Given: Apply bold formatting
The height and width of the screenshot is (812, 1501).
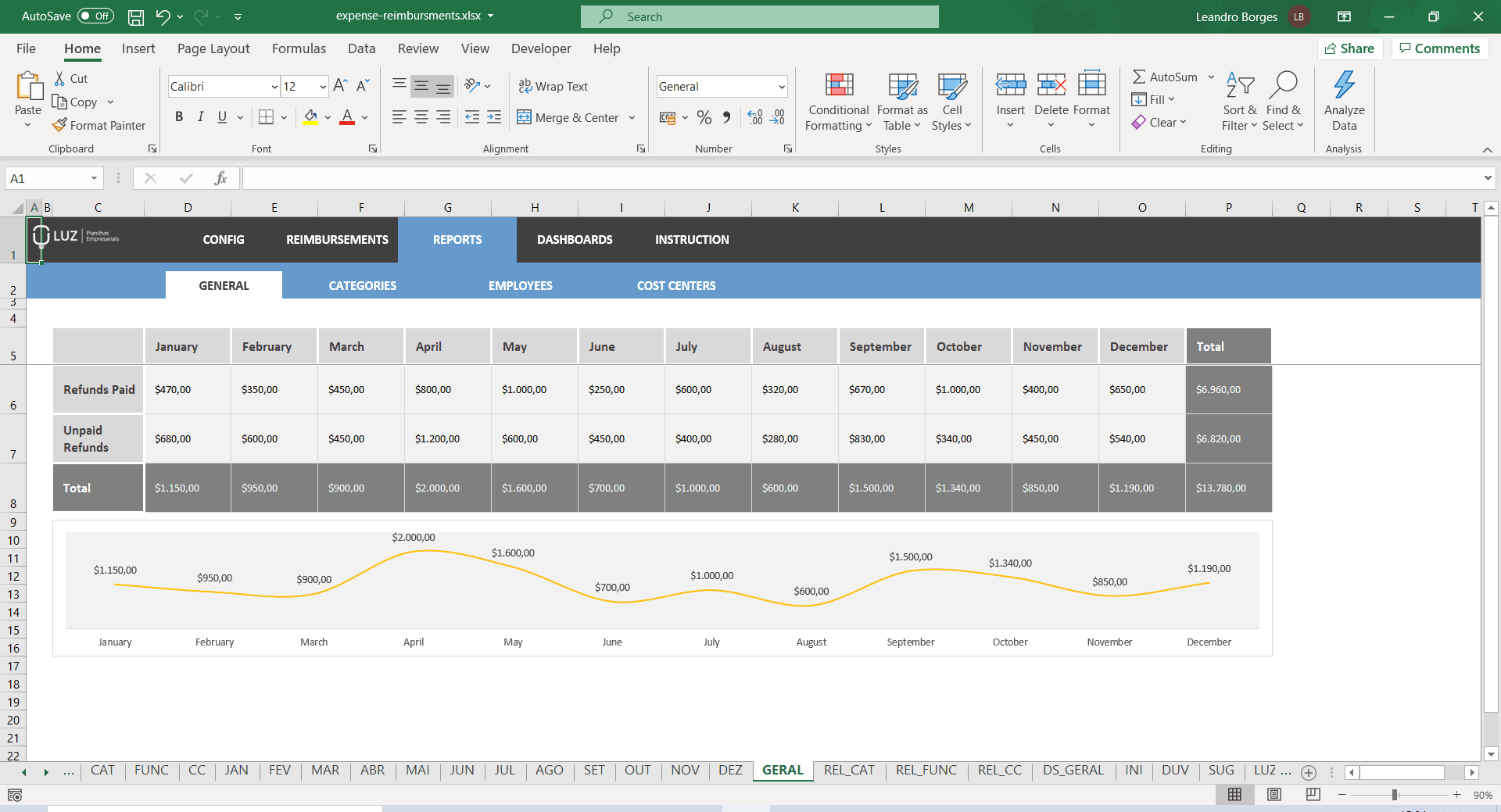Looking at the screenshot, I should click(179, 116).
